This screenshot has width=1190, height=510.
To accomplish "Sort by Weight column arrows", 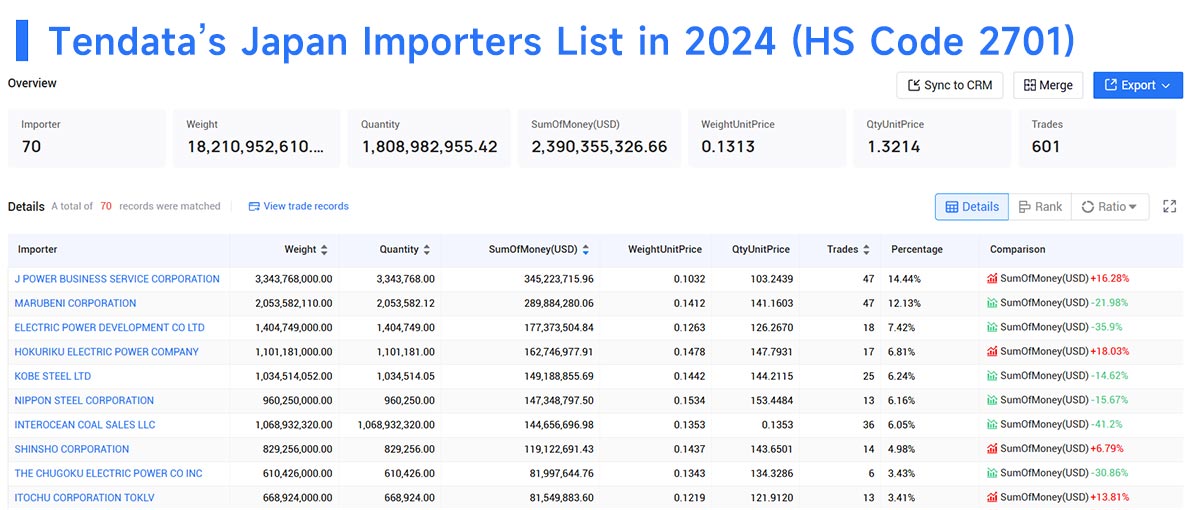I will tap(325, 249).
